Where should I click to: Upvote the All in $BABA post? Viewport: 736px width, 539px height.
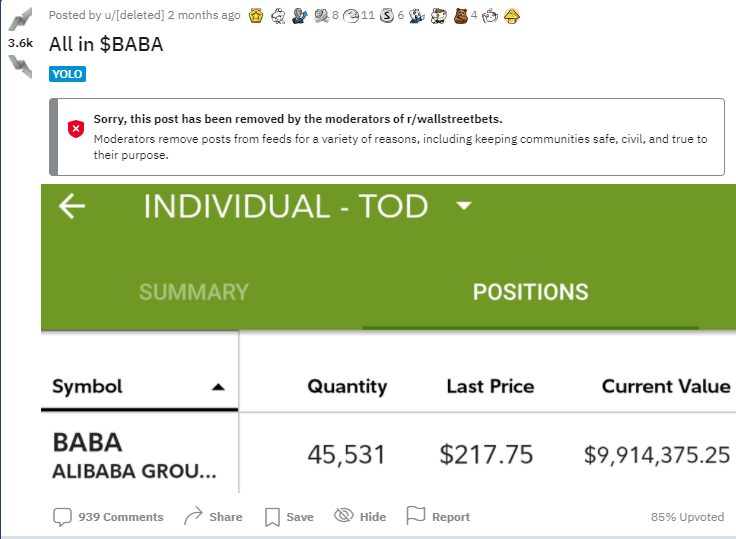19,20
